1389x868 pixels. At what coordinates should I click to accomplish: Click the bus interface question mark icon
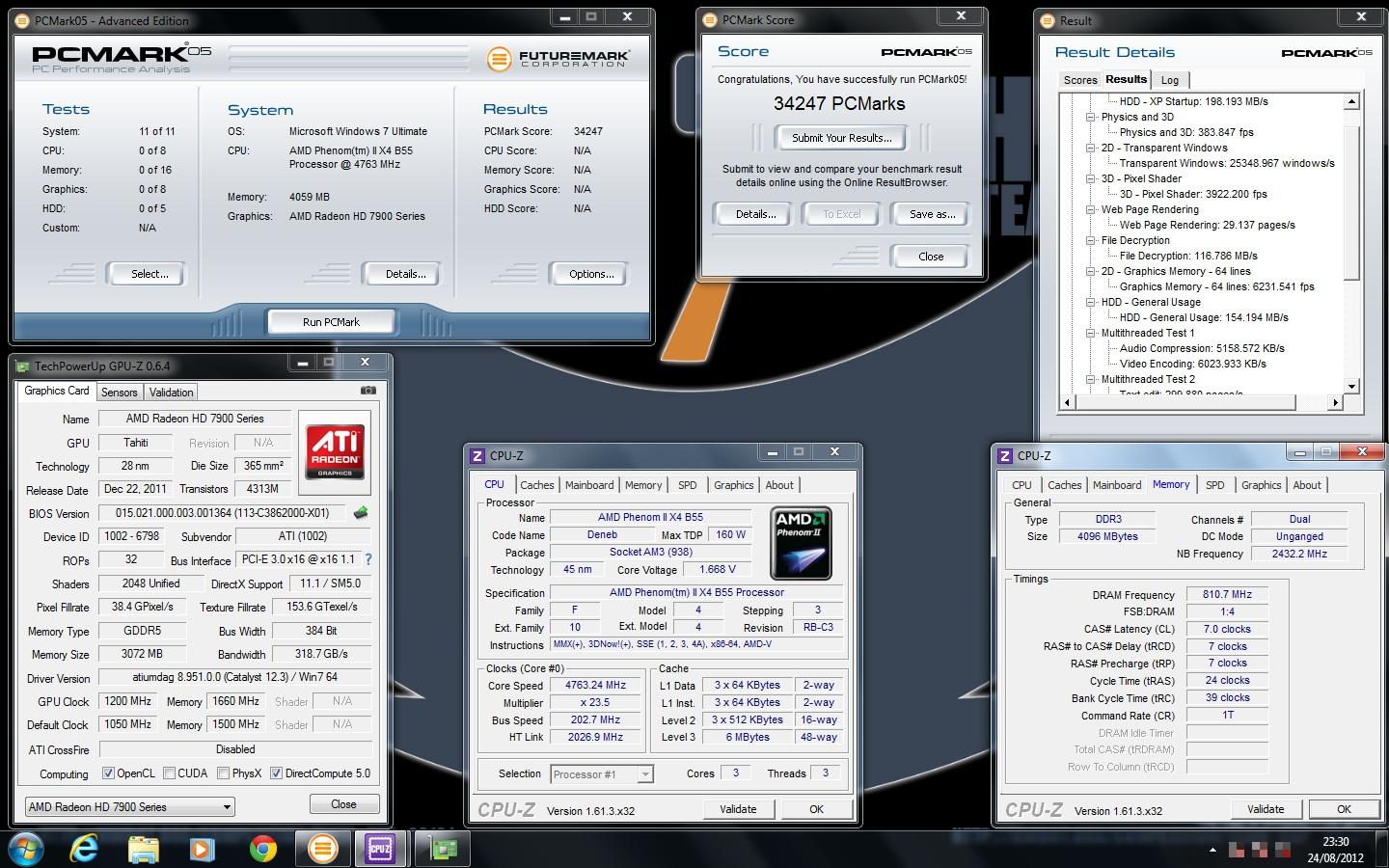click(x=368, y=559)
